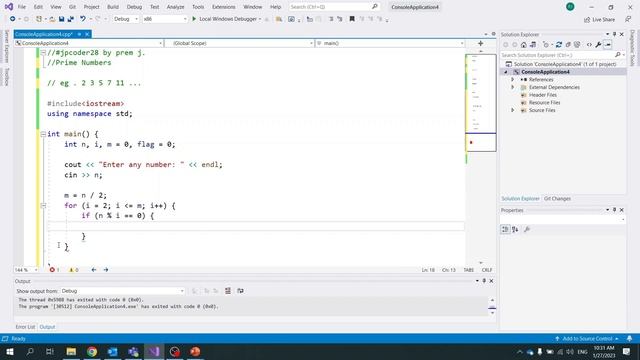This screenshot has width=640, height=360.
Task: Collapse the for loop code fold
Action: 43,206
